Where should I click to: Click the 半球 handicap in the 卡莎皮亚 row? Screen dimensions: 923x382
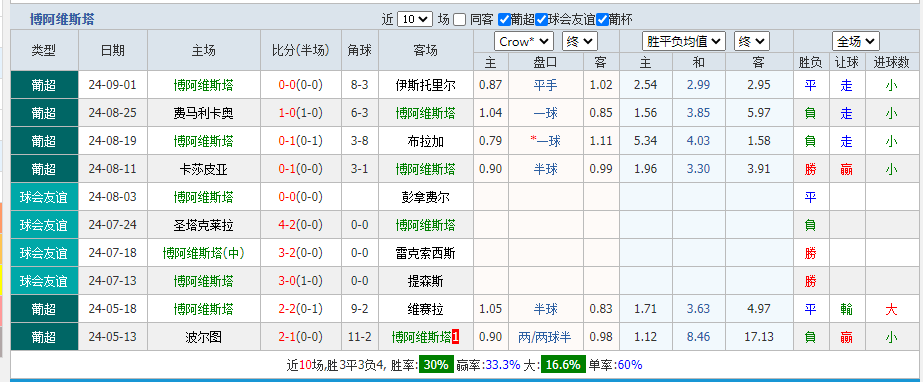click(x=545, y=170)
